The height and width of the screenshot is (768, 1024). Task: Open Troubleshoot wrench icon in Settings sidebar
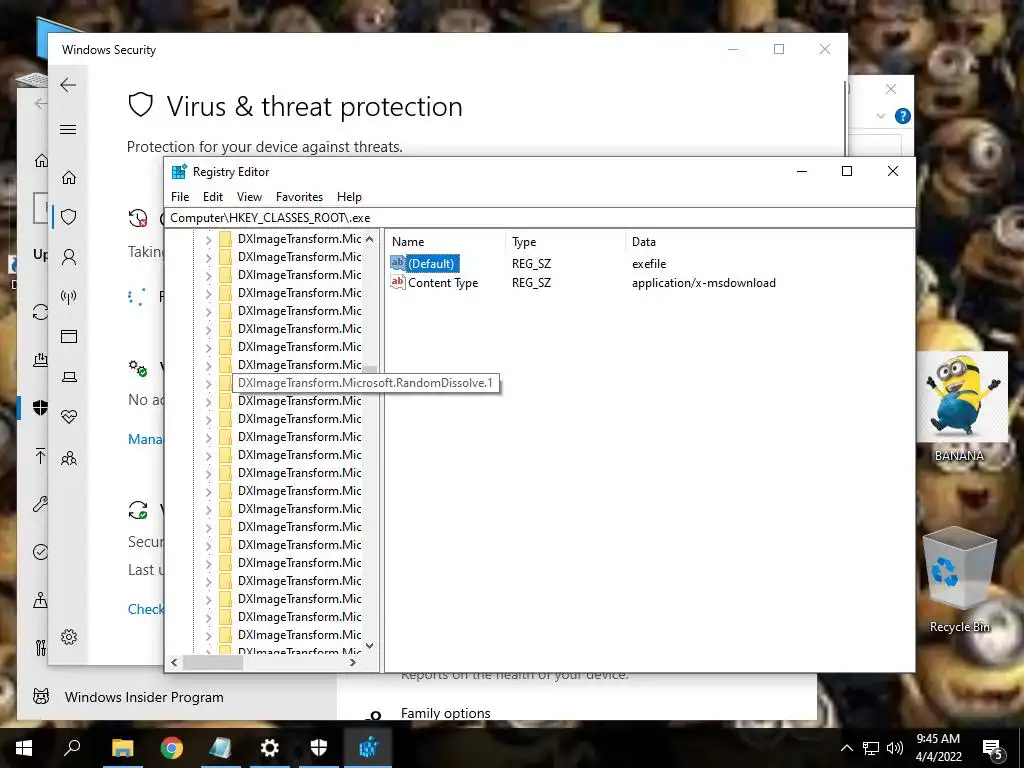coord(40,504)
